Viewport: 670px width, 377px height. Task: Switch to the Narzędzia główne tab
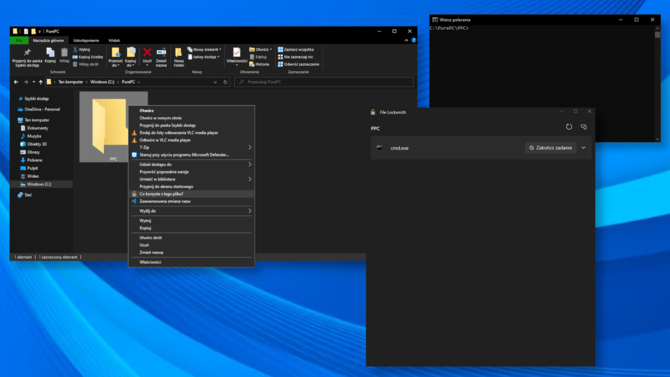(48, 40)
